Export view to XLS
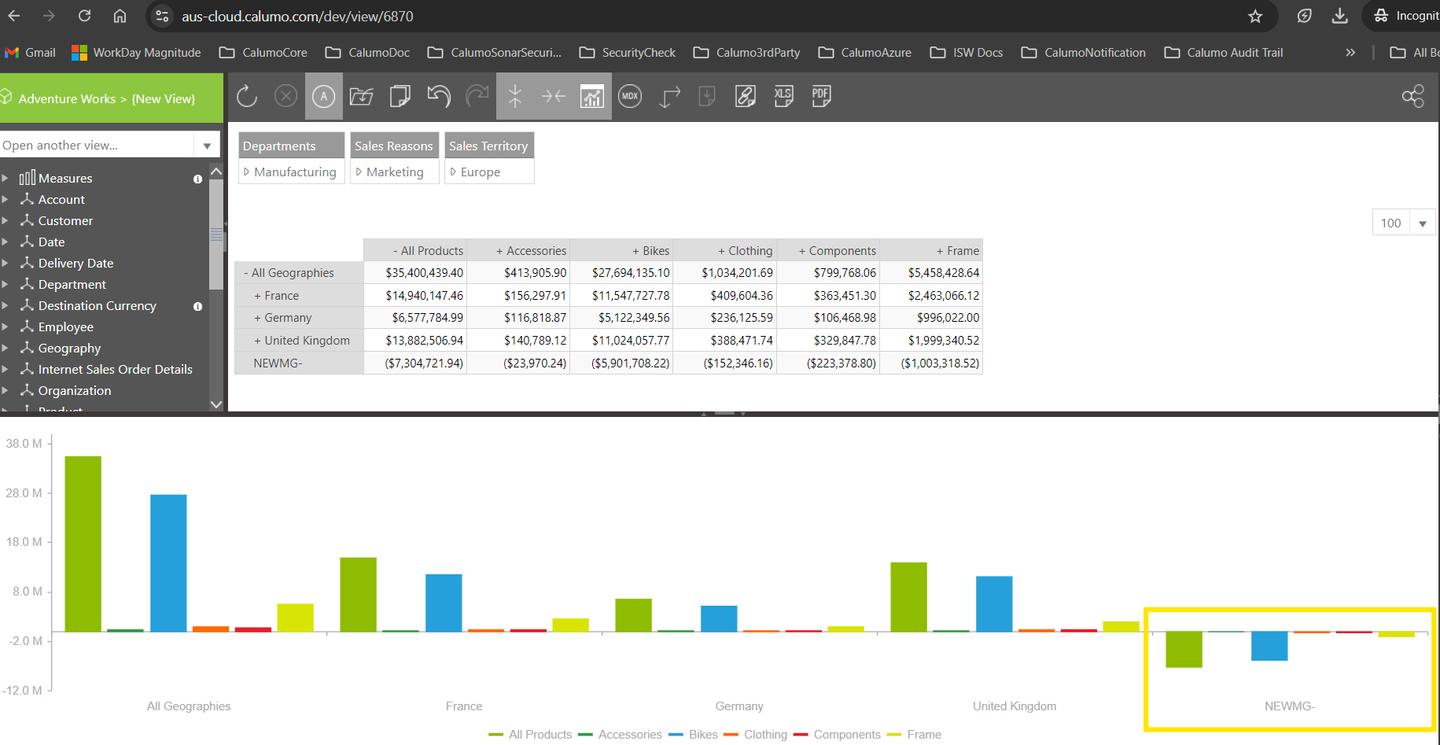Screen dimensions: 1440x745 click(783, 96)
